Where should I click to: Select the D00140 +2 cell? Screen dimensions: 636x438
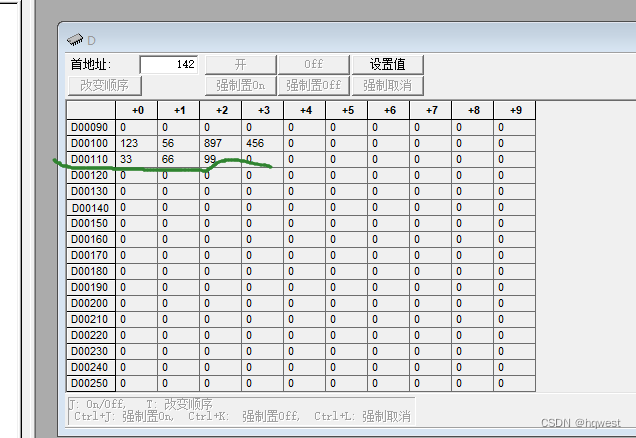221,208
